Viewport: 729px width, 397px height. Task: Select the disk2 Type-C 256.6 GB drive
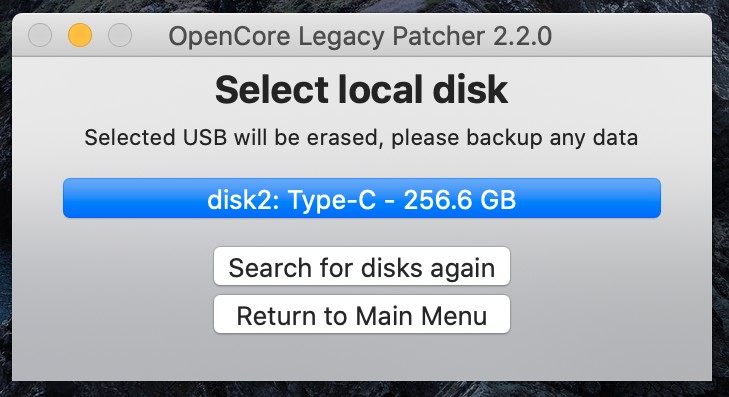pos(362,198)
